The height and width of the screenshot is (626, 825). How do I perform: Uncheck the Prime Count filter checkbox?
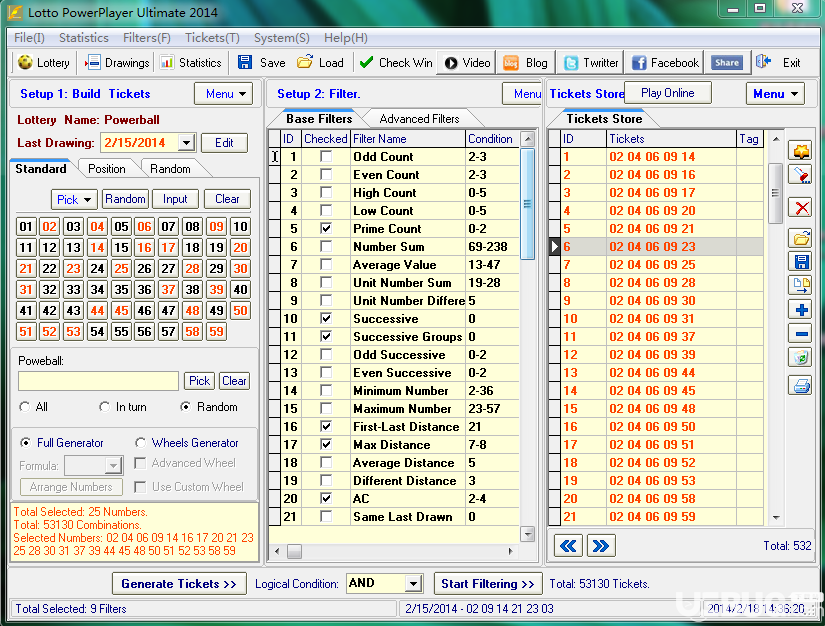pyautogui.click(x=326, y=229)
